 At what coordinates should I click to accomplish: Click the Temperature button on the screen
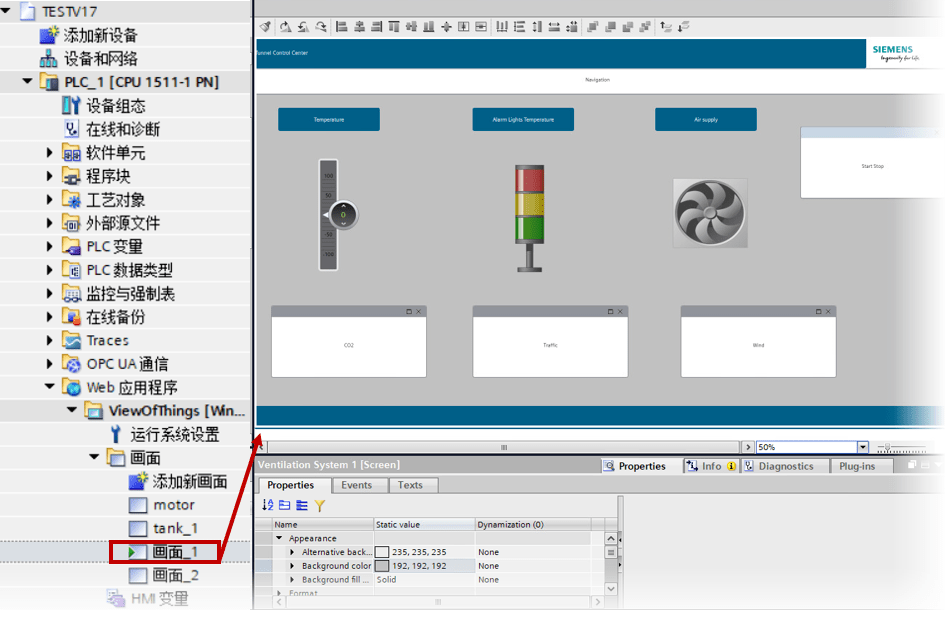(329, 119)
